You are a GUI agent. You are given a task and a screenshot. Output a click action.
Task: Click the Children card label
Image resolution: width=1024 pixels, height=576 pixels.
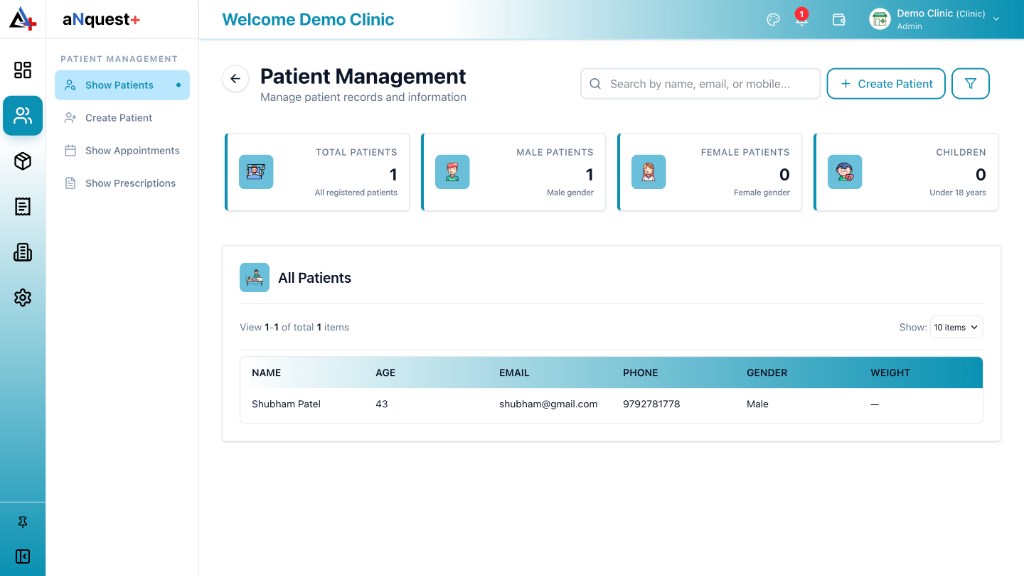click(961, 152)
